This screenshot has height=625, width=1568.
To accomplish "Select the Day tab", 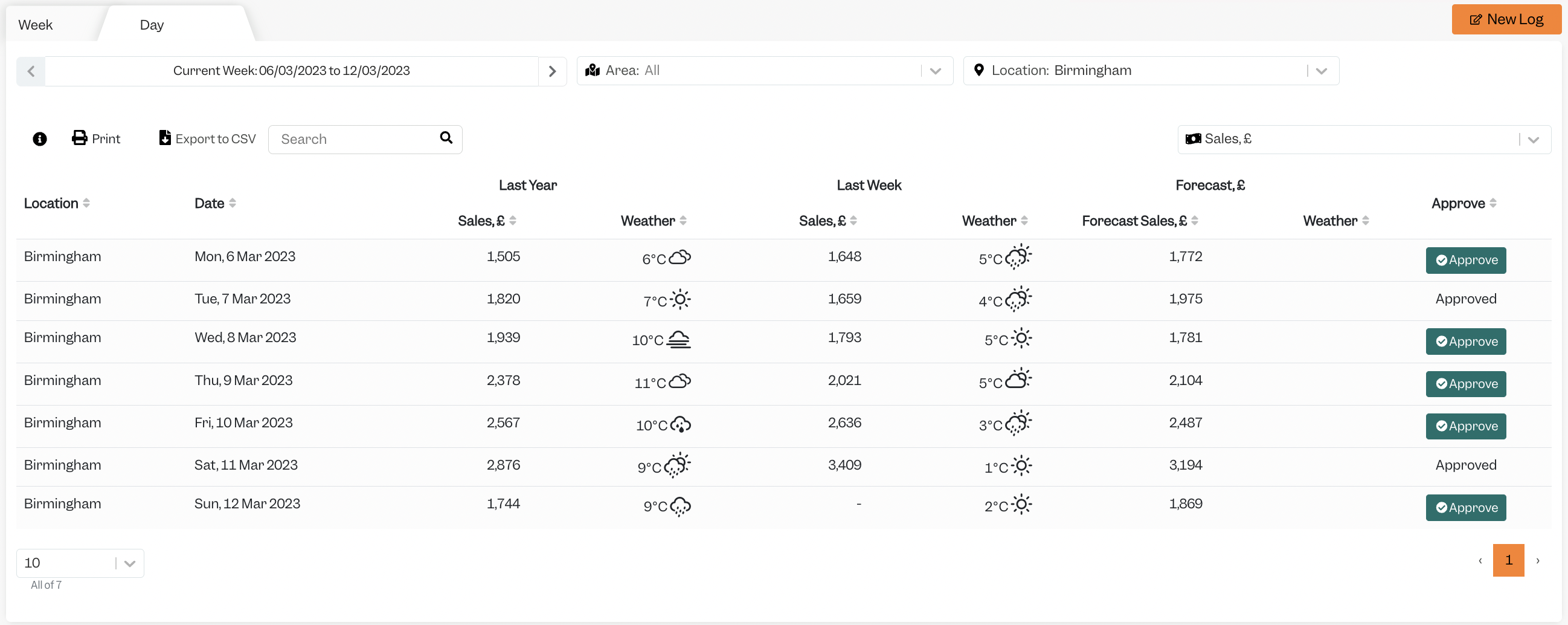I will pos(152,25).
